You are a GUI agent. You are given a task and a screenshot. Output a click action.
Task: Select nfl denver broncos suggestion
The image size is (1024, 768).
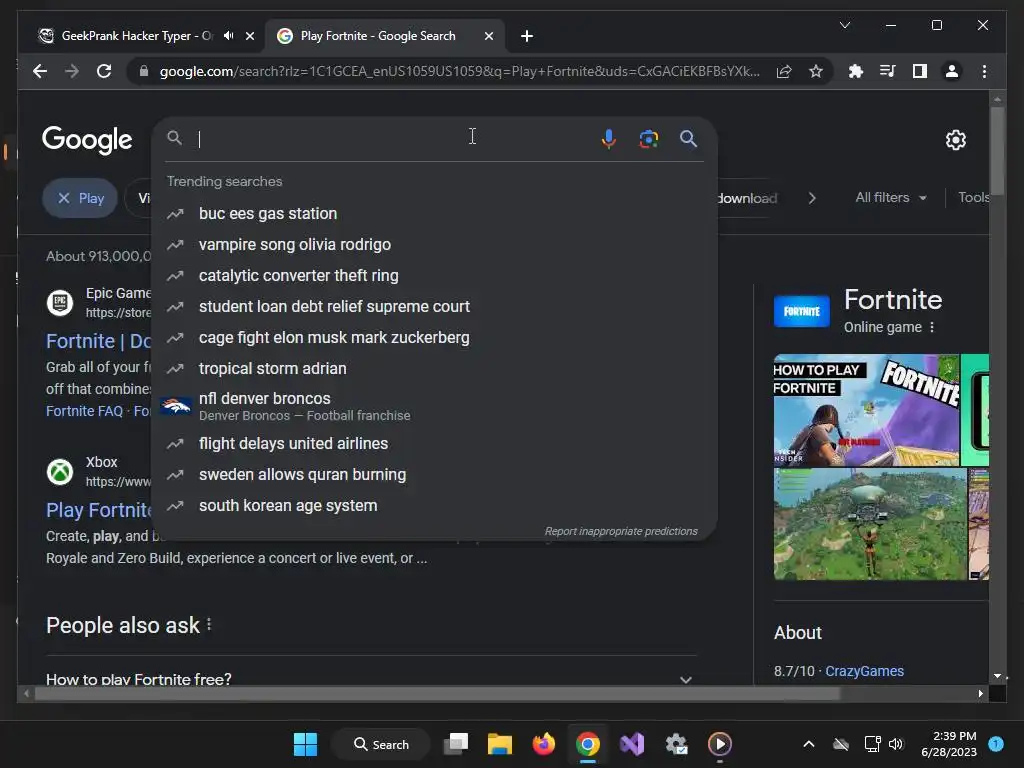[x=434, y=406]
